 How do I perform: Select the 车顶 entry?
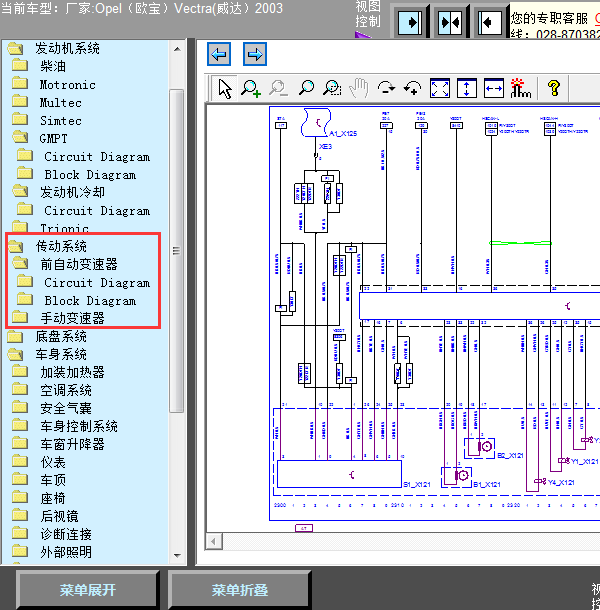[53, 480]
